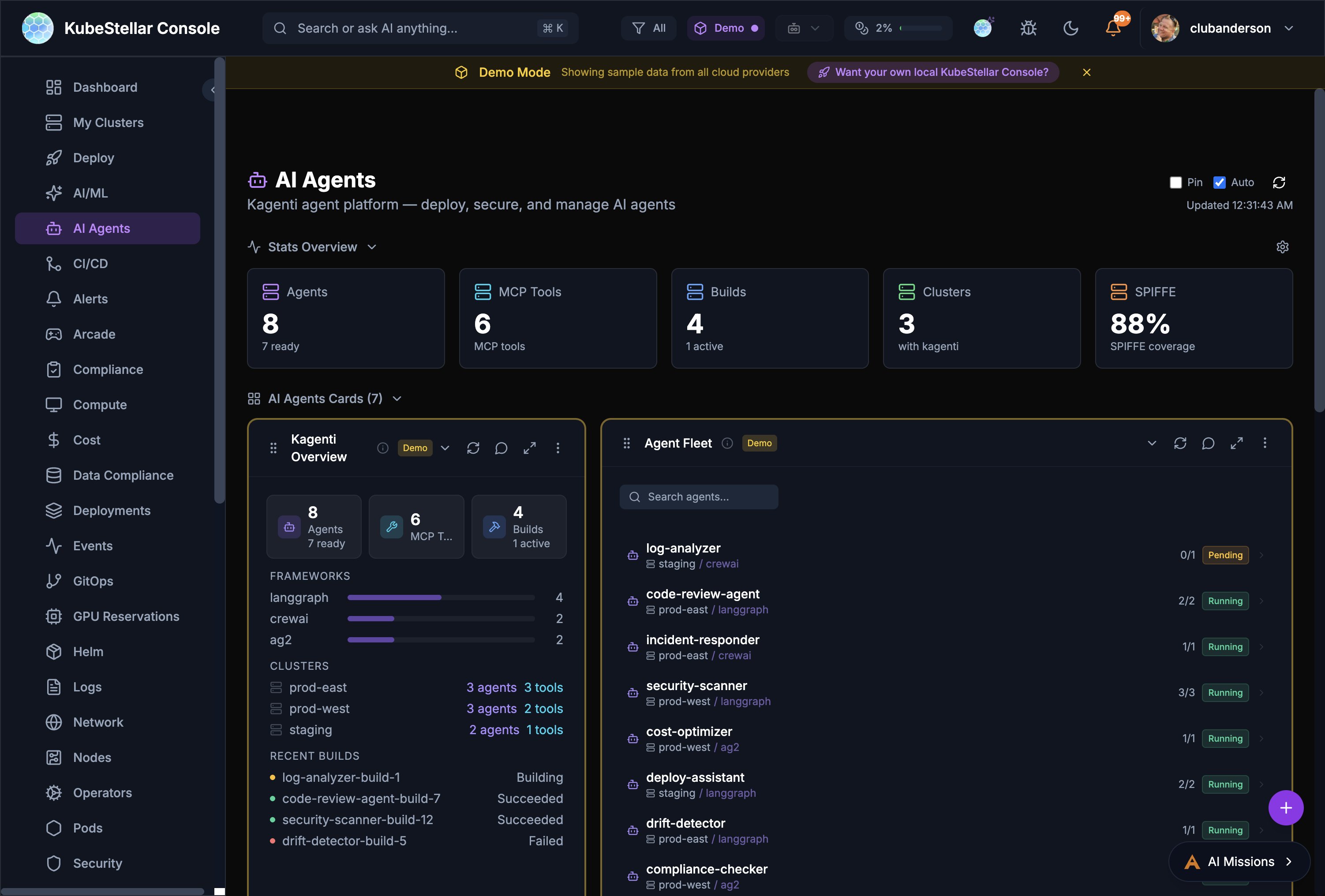Toggle Demo mode in the header
The width and height of the screenshot is (1325, 896).
click(726, 28)
